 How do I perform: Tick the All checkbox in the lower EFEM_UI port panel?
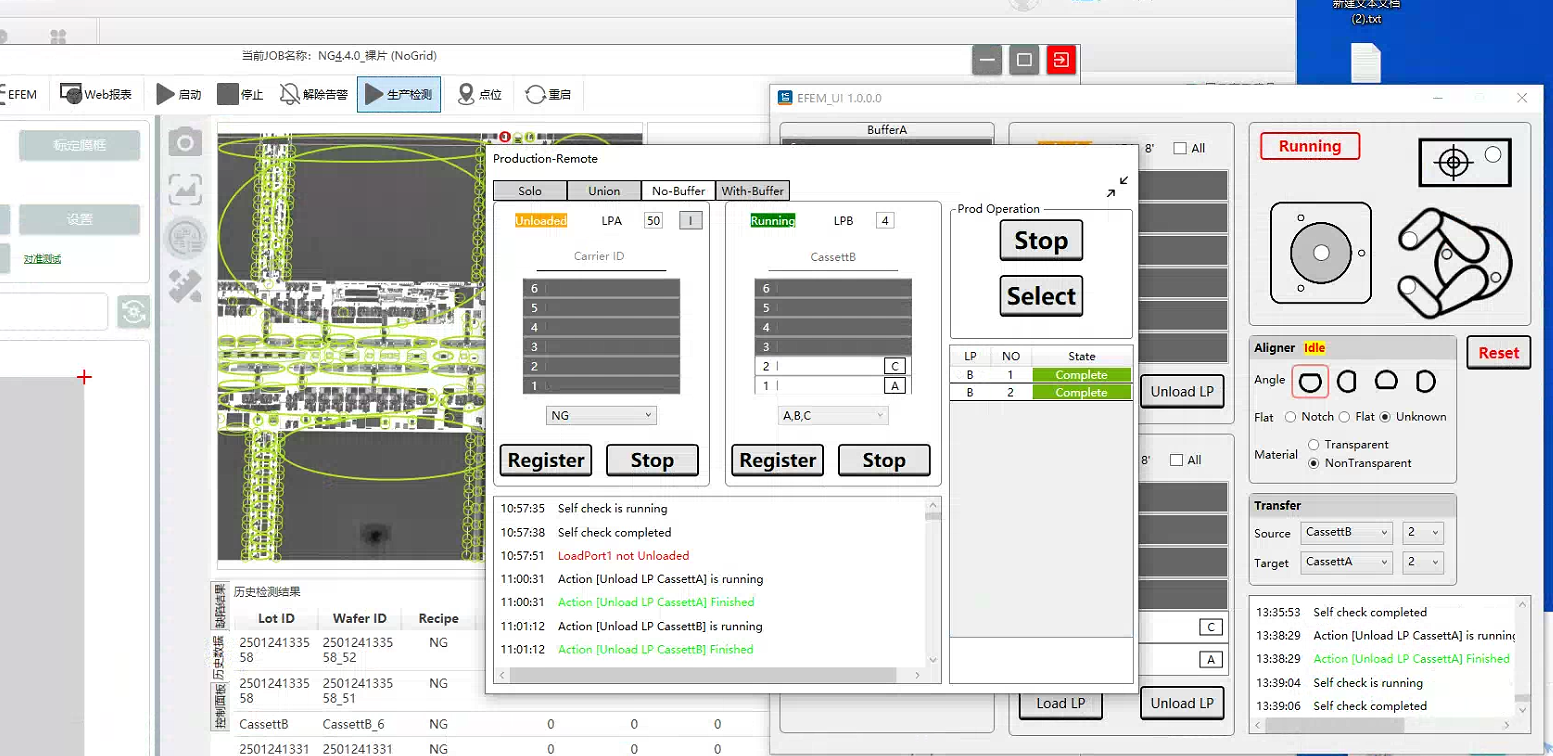pyautogui.click(x=1176, y=460)
